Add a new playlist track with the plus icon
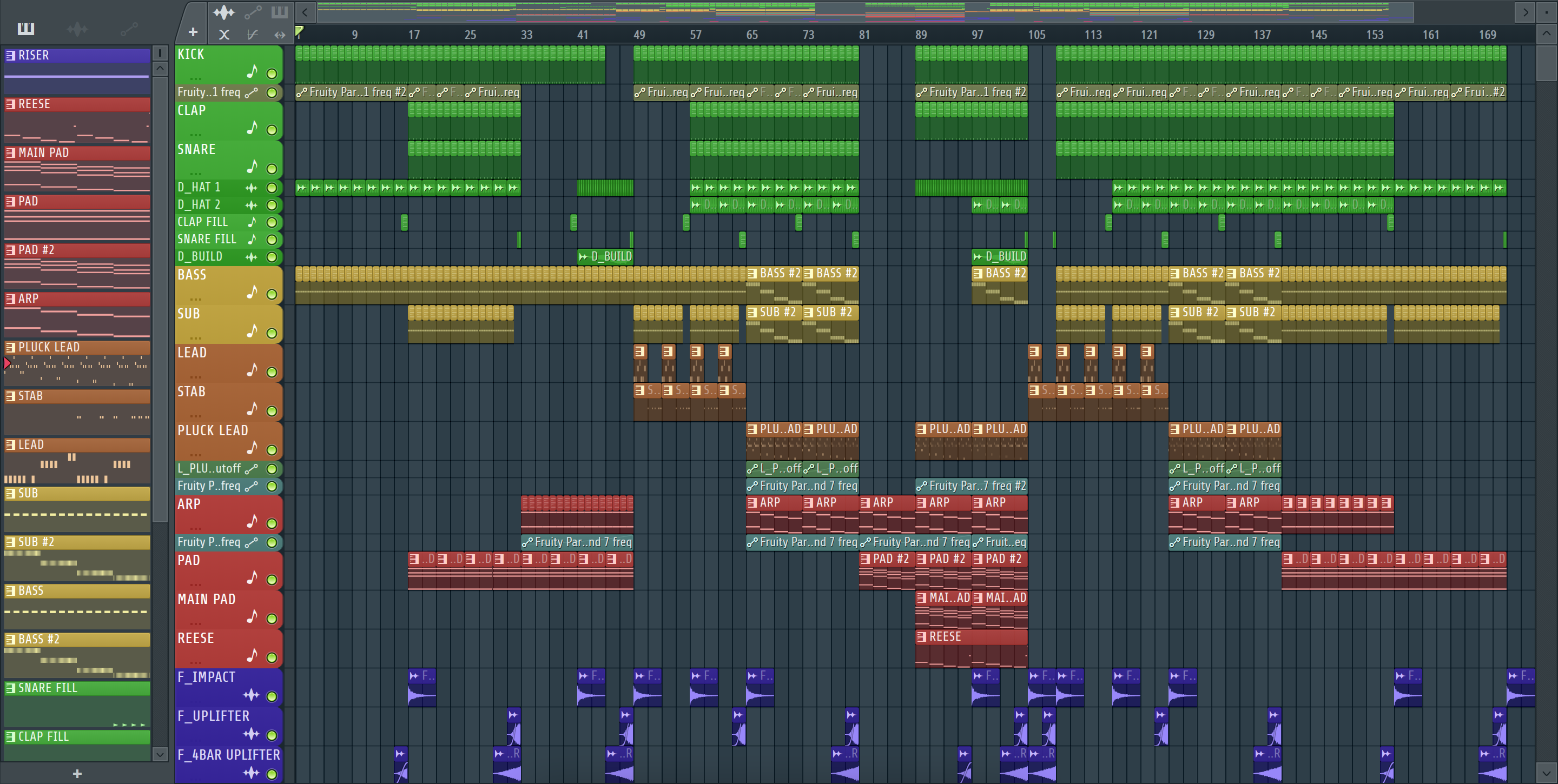 193,32
